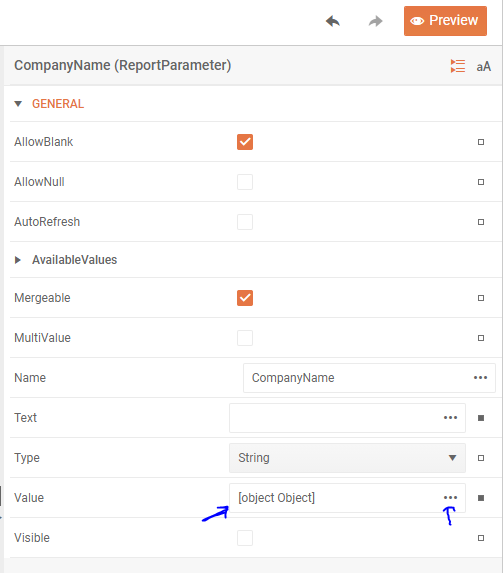Viewport: 503px width, 573px height.
Task: Enable the AllowNull checkbox
Action: tap(245, 182)
